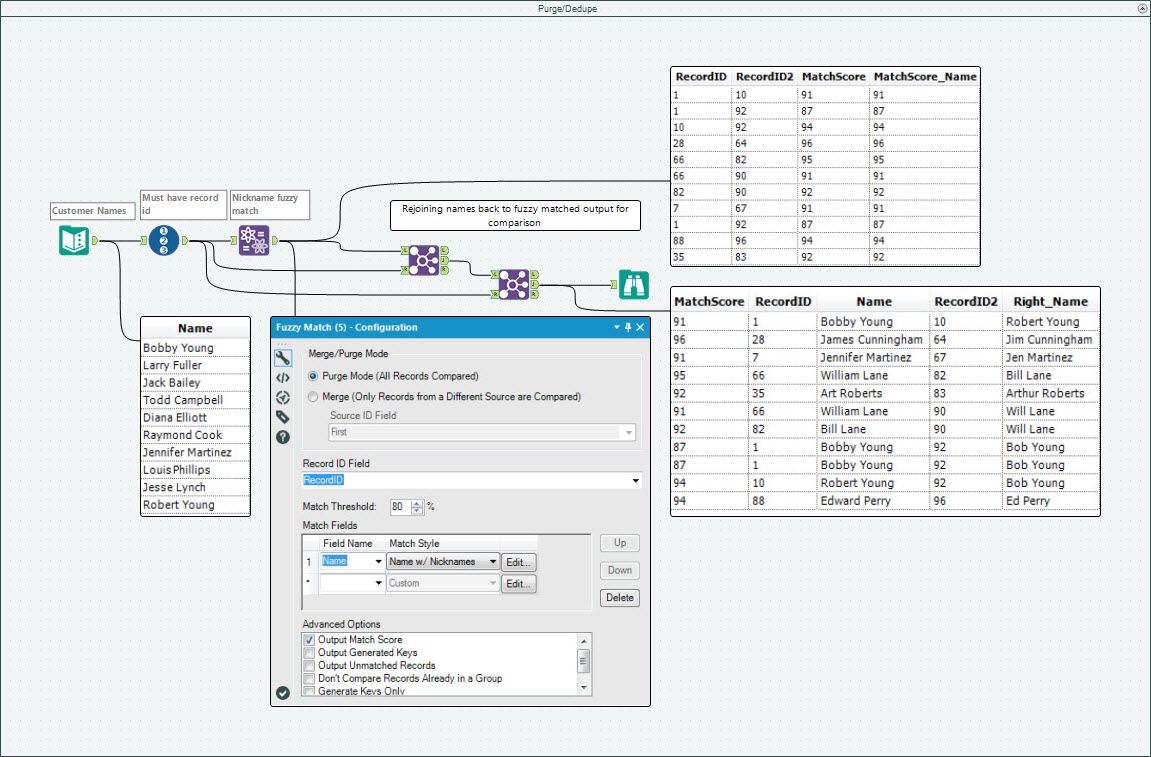Open the Name field name dropdown

pyautogui.click(x=379, y=562)
